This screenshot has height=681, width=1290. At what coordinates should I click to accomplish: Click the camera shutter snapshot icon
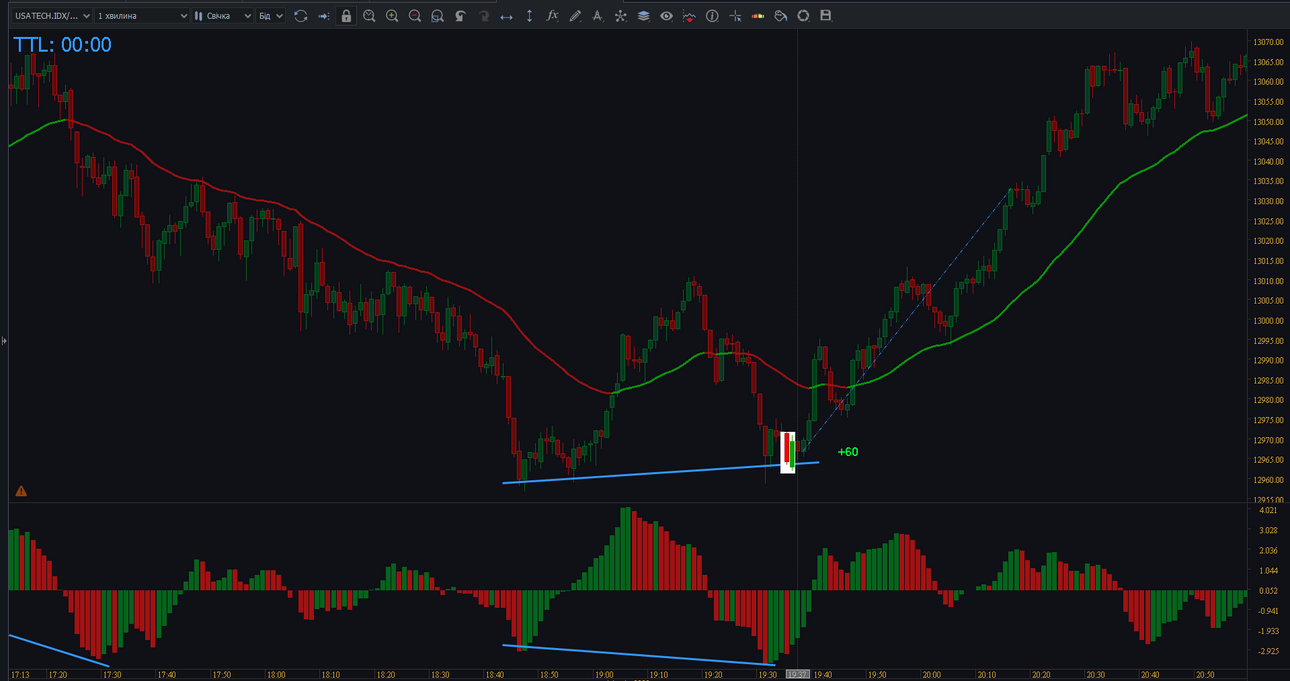tap(803, 16)
